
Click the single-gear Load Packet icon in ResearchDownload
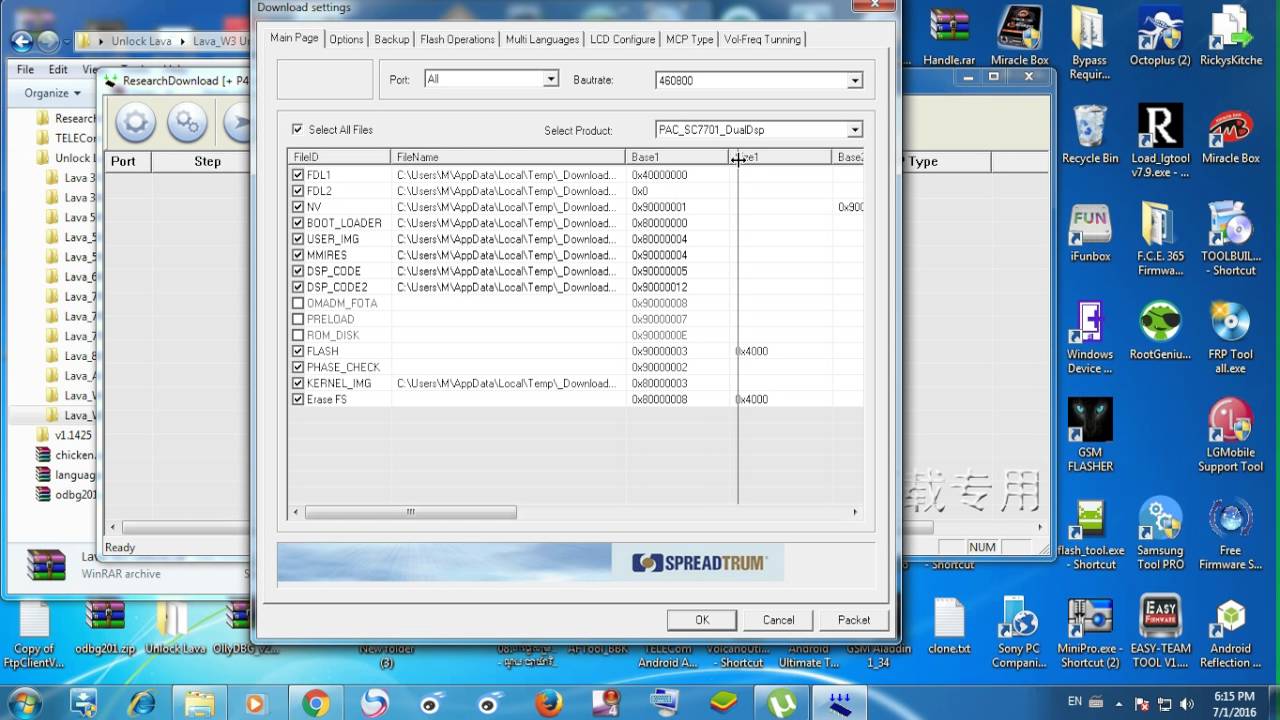tap(136, 123)
